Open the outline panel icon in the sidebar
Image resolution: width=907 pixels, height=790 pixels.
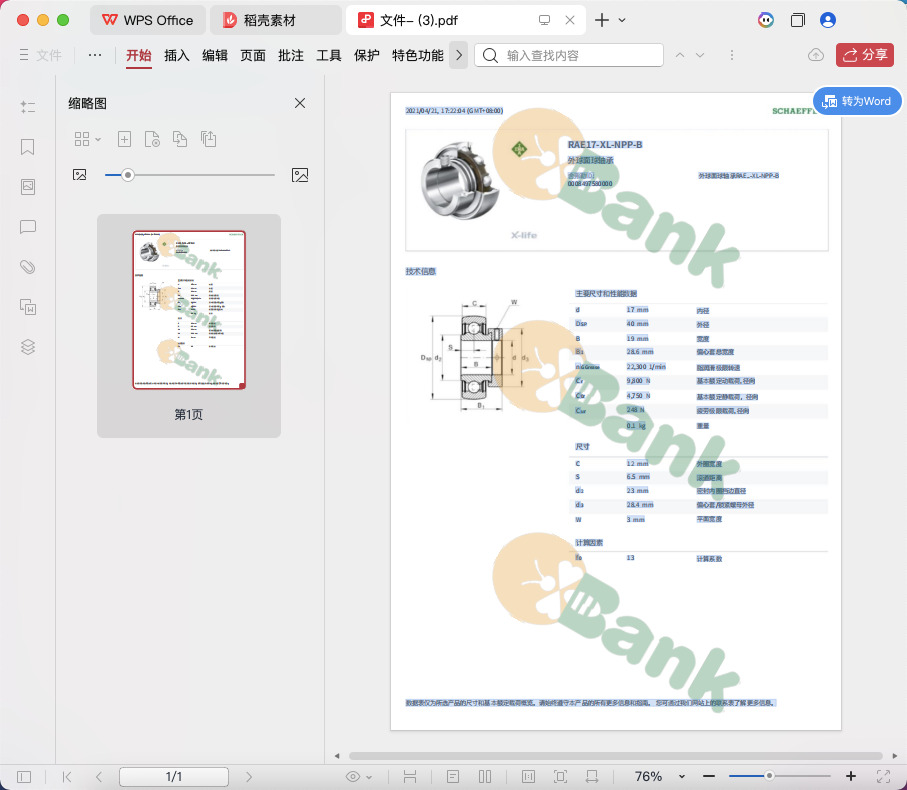[28, 107]
